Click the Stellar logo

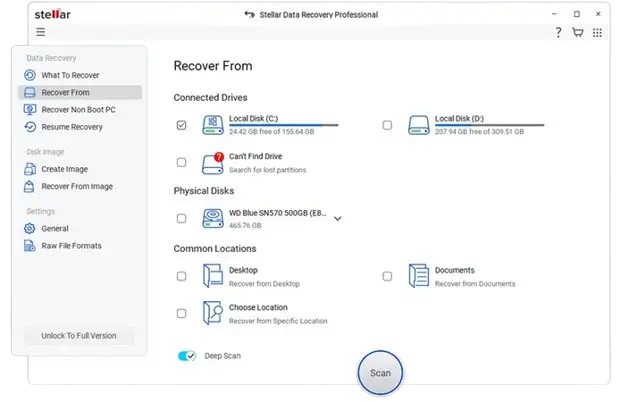coord(52,14)
